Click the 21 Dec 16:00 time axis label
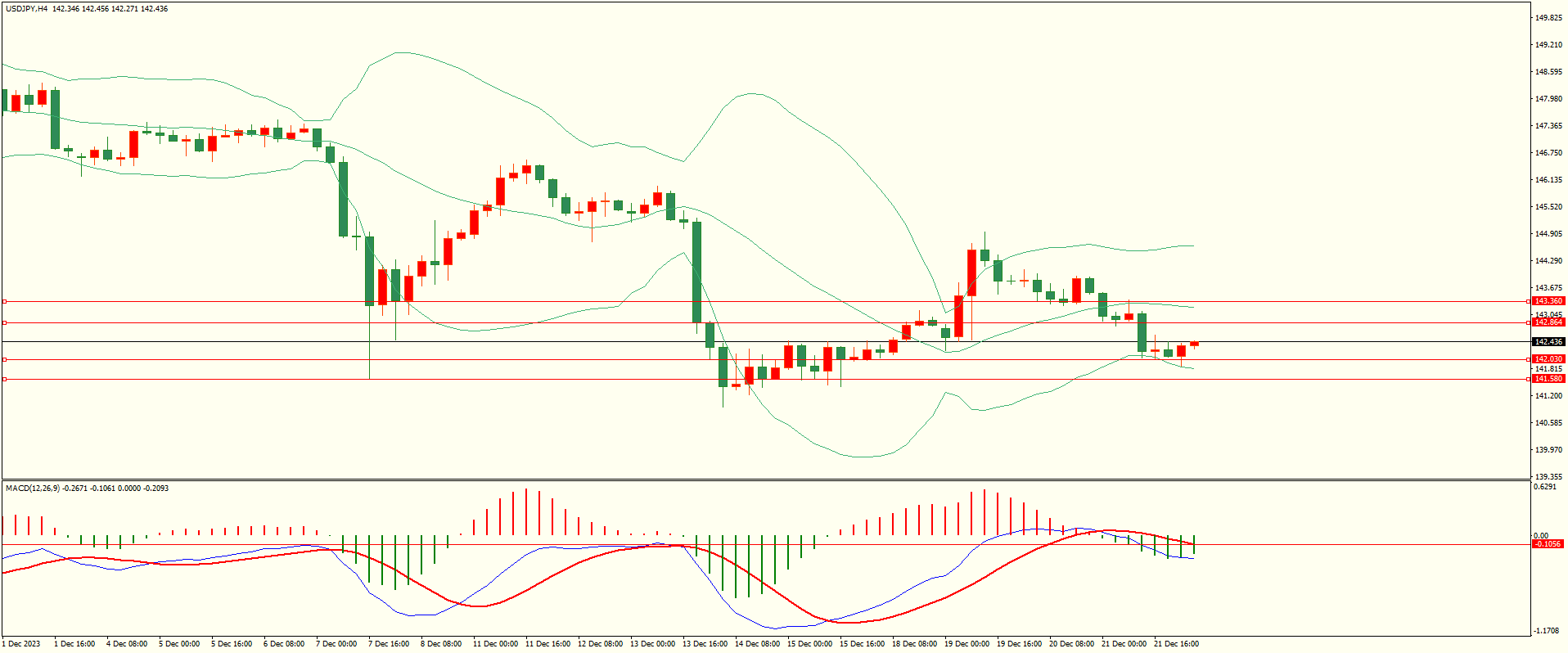 point(1176,644)
